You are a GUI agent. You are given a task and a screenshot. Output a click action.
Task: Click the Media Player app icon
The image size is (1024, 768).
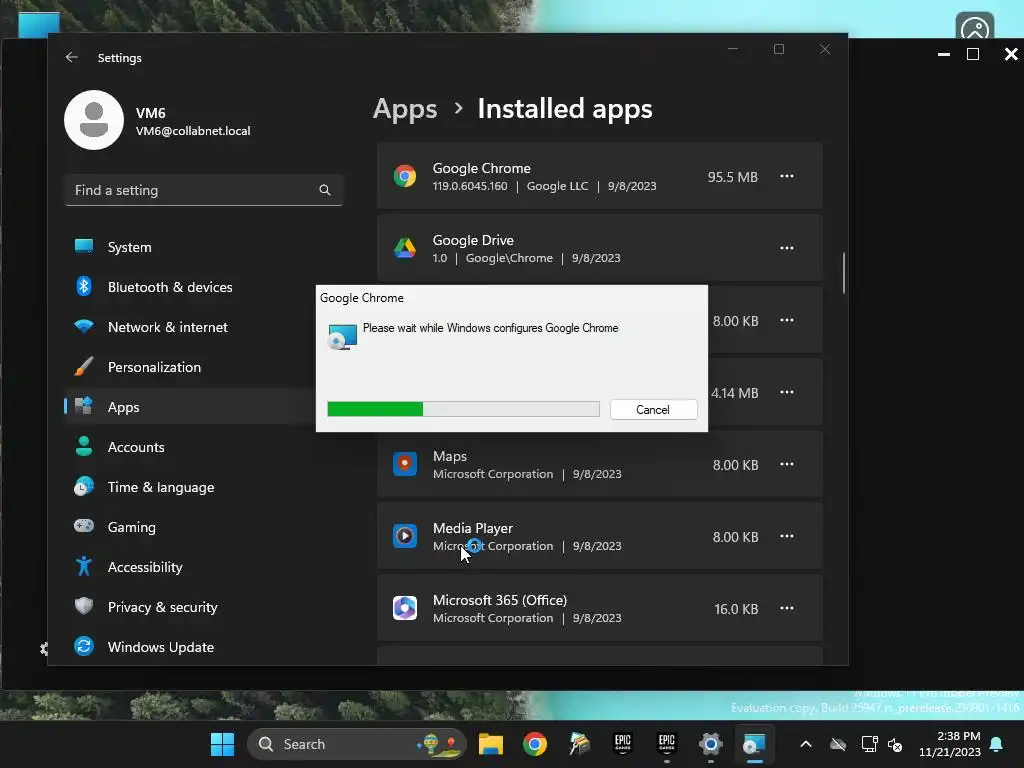(x=405, y=536)
